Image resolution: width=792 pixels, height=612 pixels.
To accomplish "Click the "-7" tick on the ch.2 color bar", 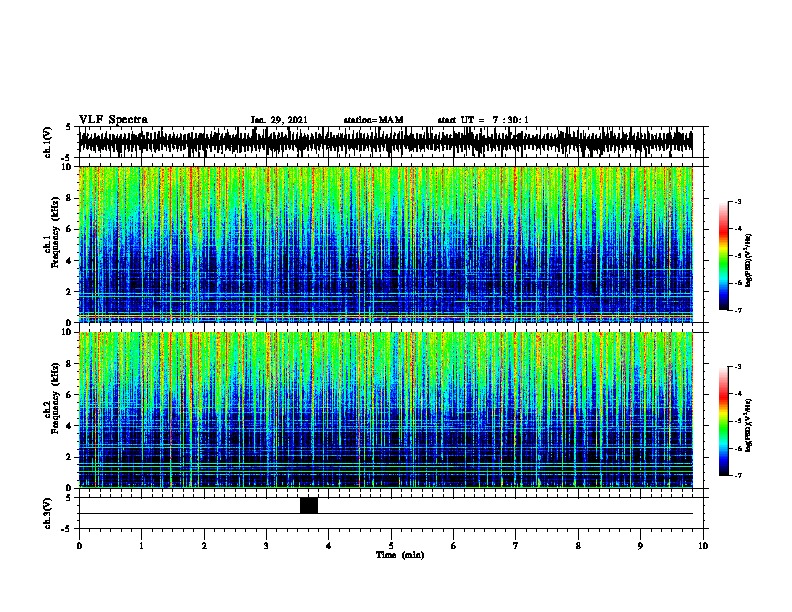I will click(738, 475).
